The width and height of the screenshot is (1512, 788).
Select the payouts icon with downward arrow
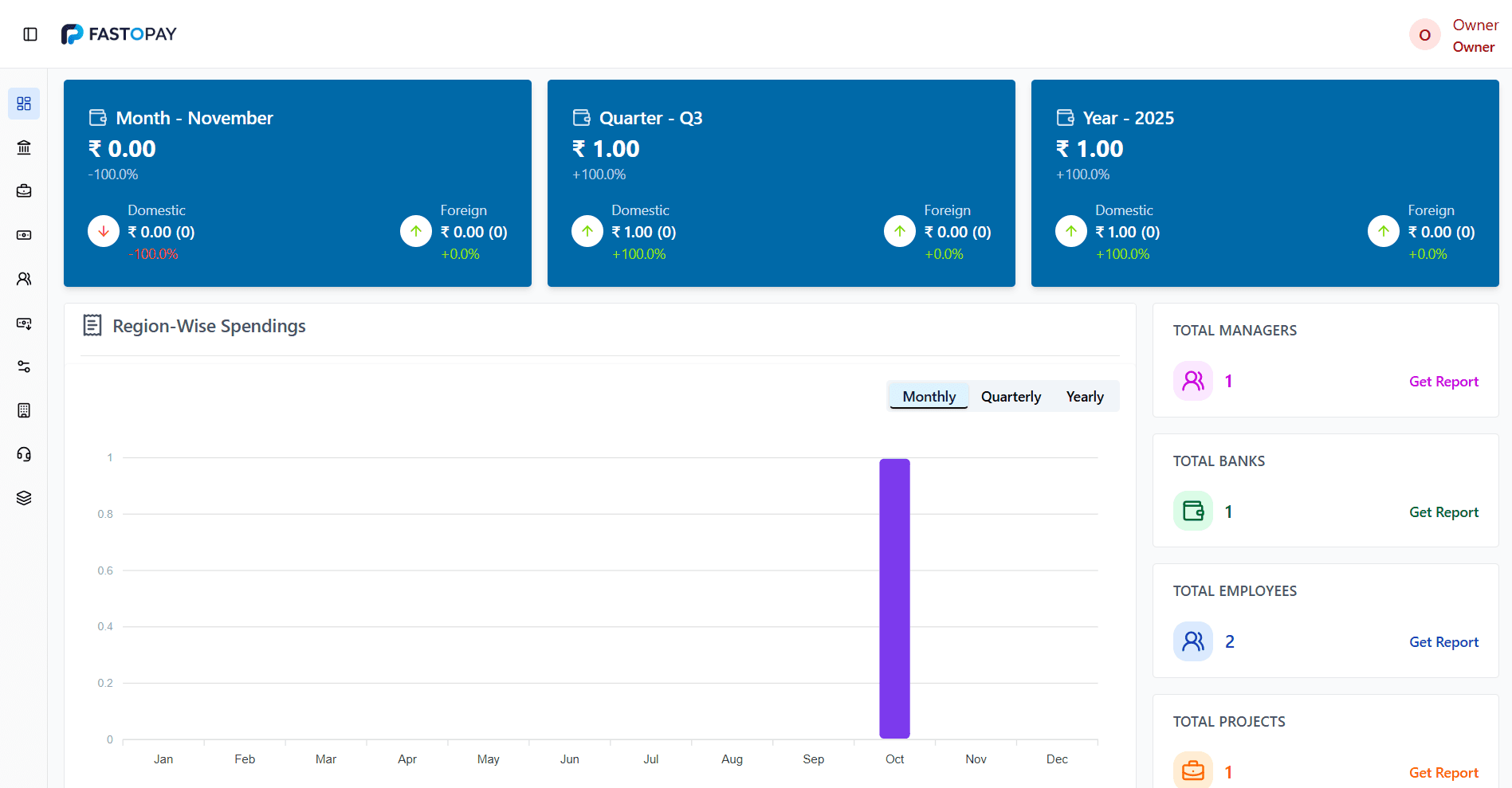pyautogui.click(x=23, y=323)
